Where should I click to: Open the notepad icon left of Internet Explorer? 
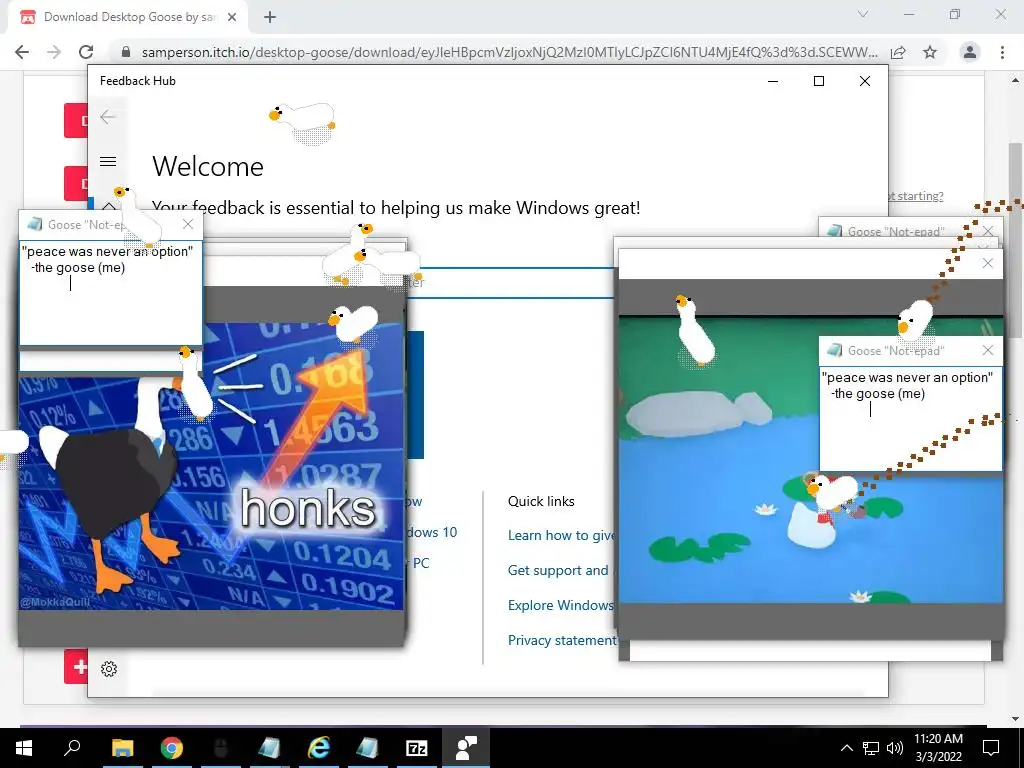point(270,748)
